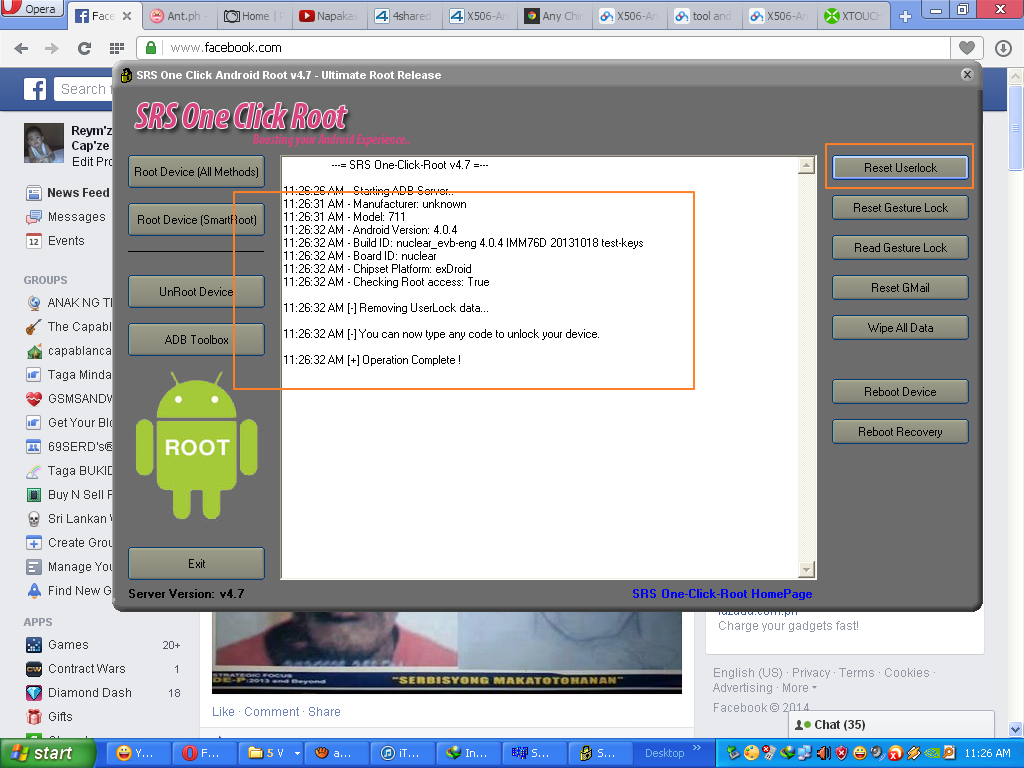Switch to the Napaka YouTube tab
This screenshot has width=1024, height=768.
tap(328, 16)
